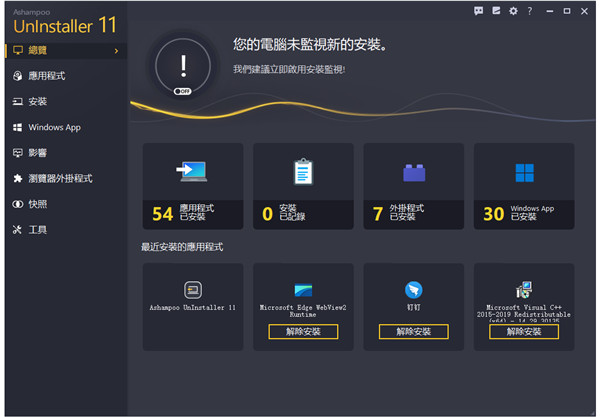Click the 釘釘 DingTalk app icon
This screenshot has height=417, width=600.
click(414, 290)
